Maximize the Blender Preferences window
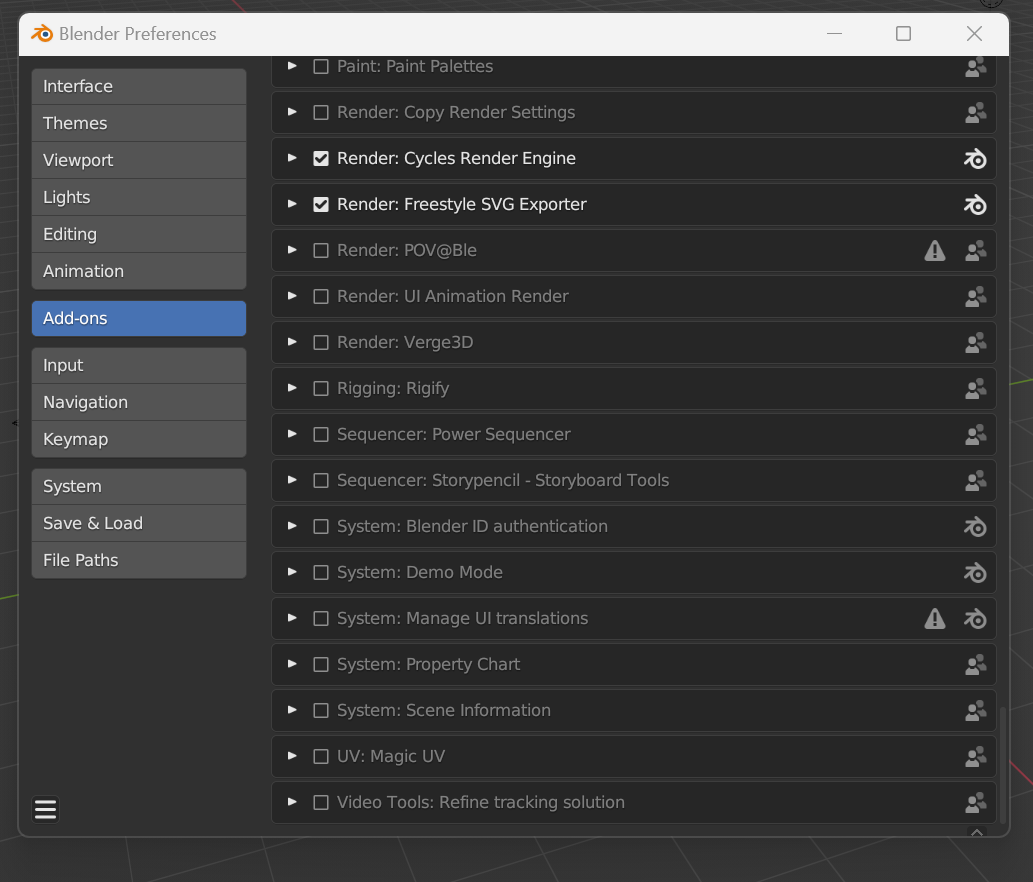The image size is (1033, 882). [903, 34]
